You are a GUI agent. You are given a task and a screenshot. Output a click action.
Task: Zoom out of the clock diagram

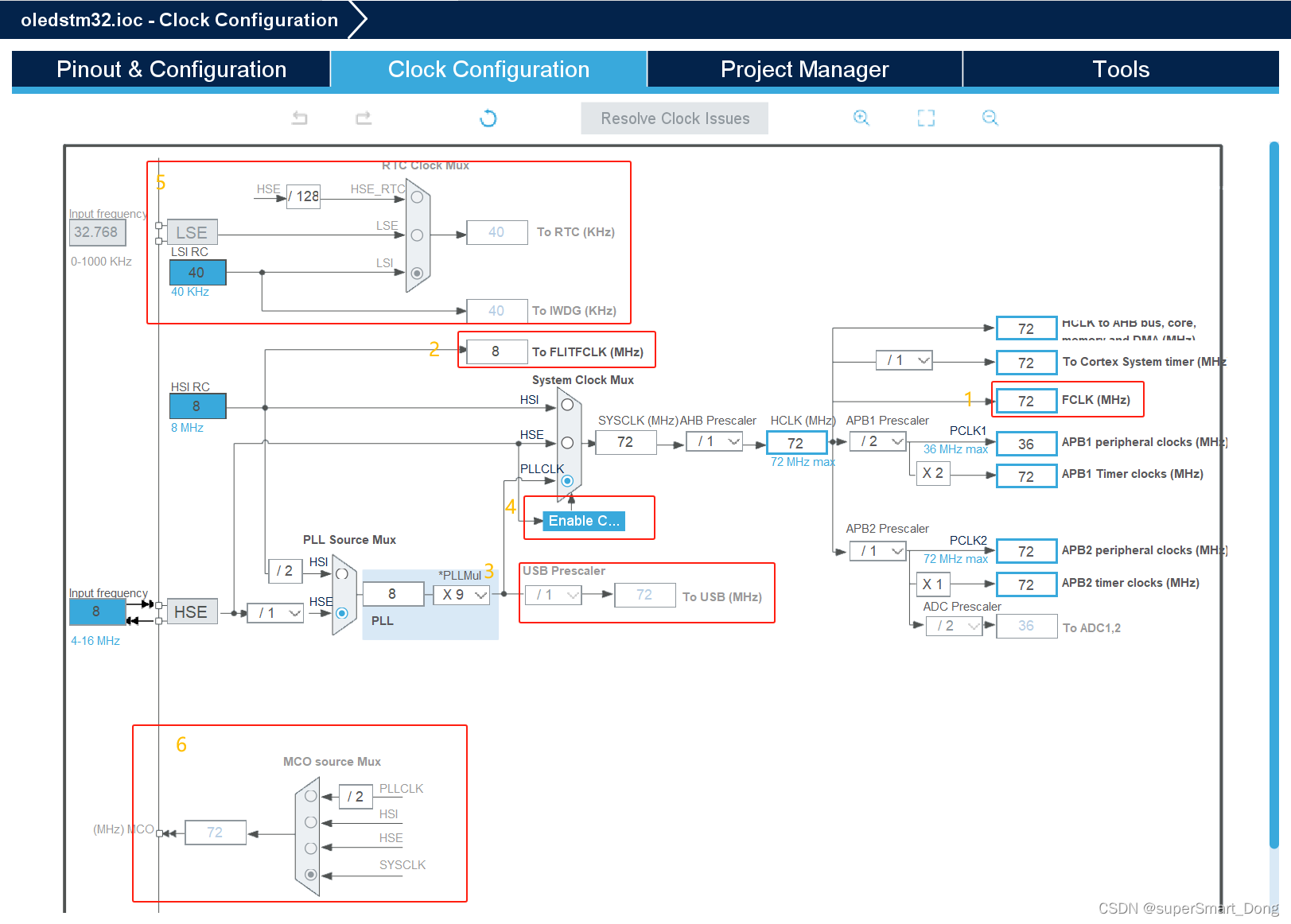point(990,118)
